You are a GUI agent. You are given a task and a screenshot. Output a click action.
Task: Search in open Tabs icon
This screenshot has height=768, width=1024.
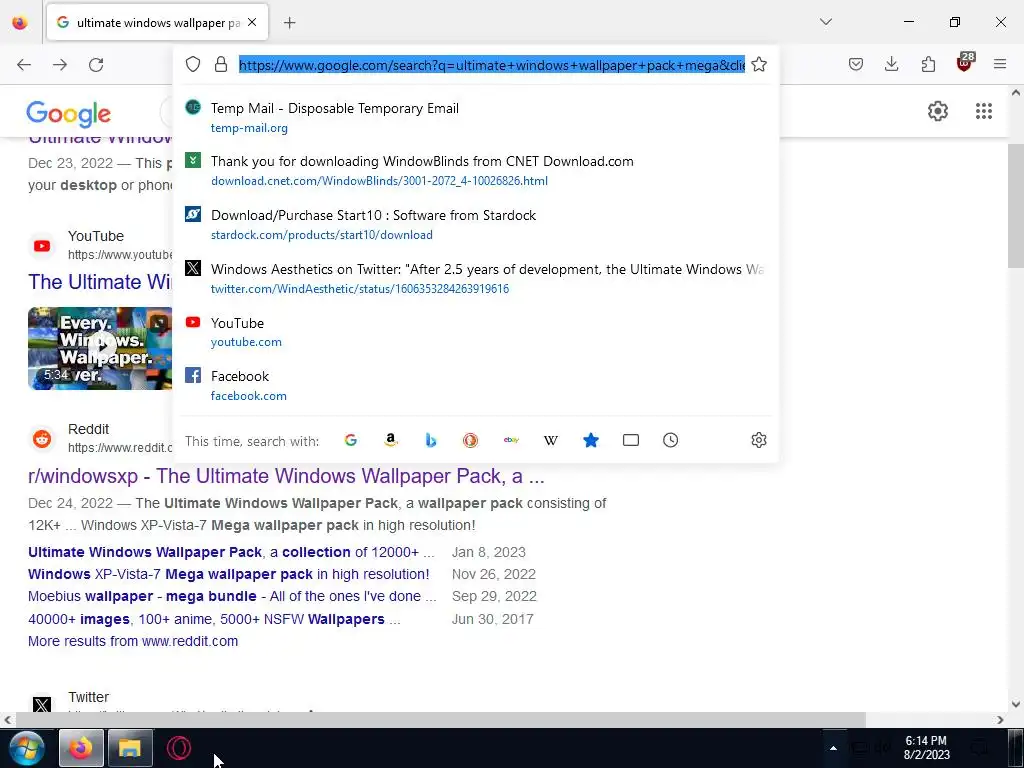[x=631, y=440]
